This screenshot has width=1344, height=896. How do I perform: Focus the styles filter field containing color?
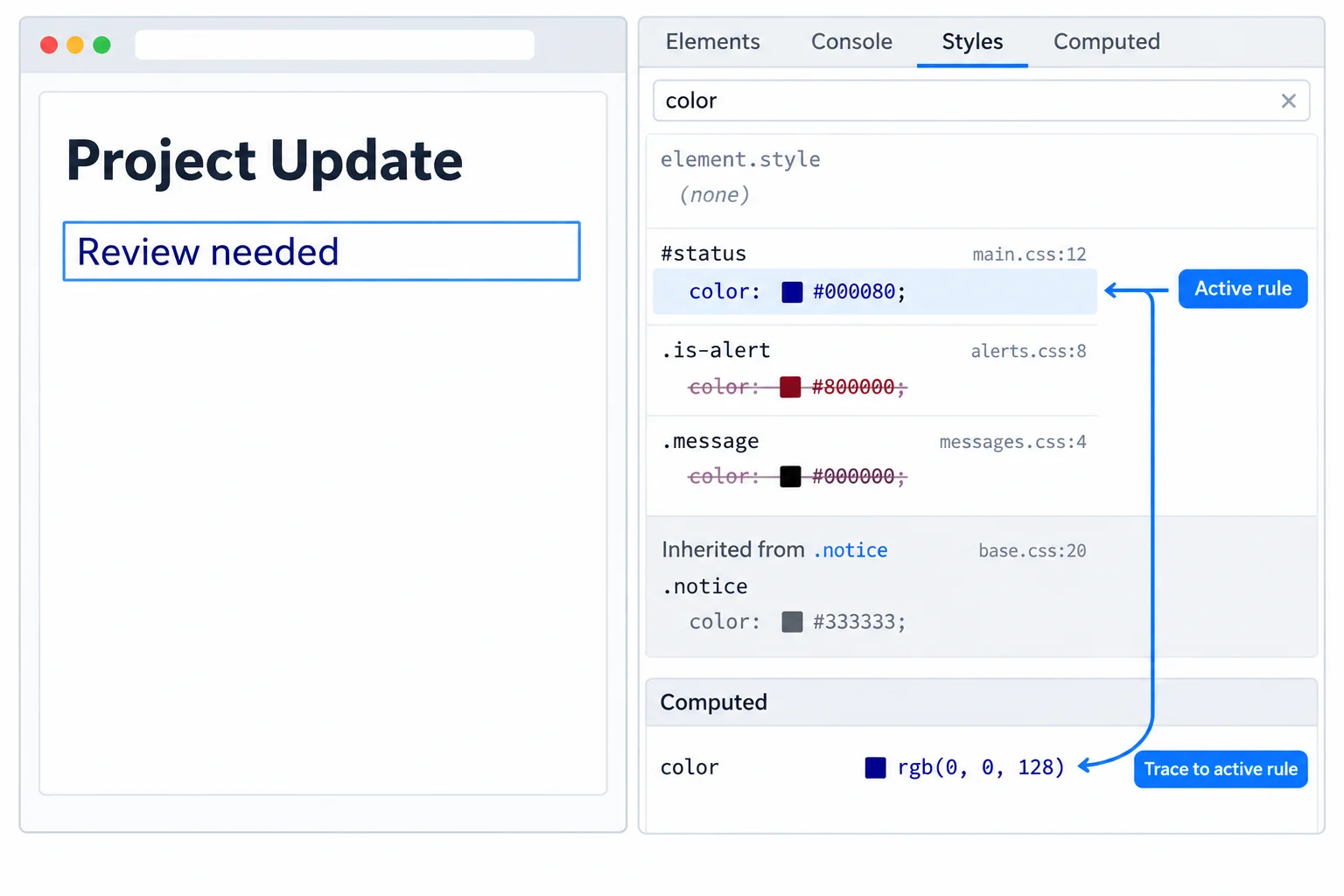[981, 101]
